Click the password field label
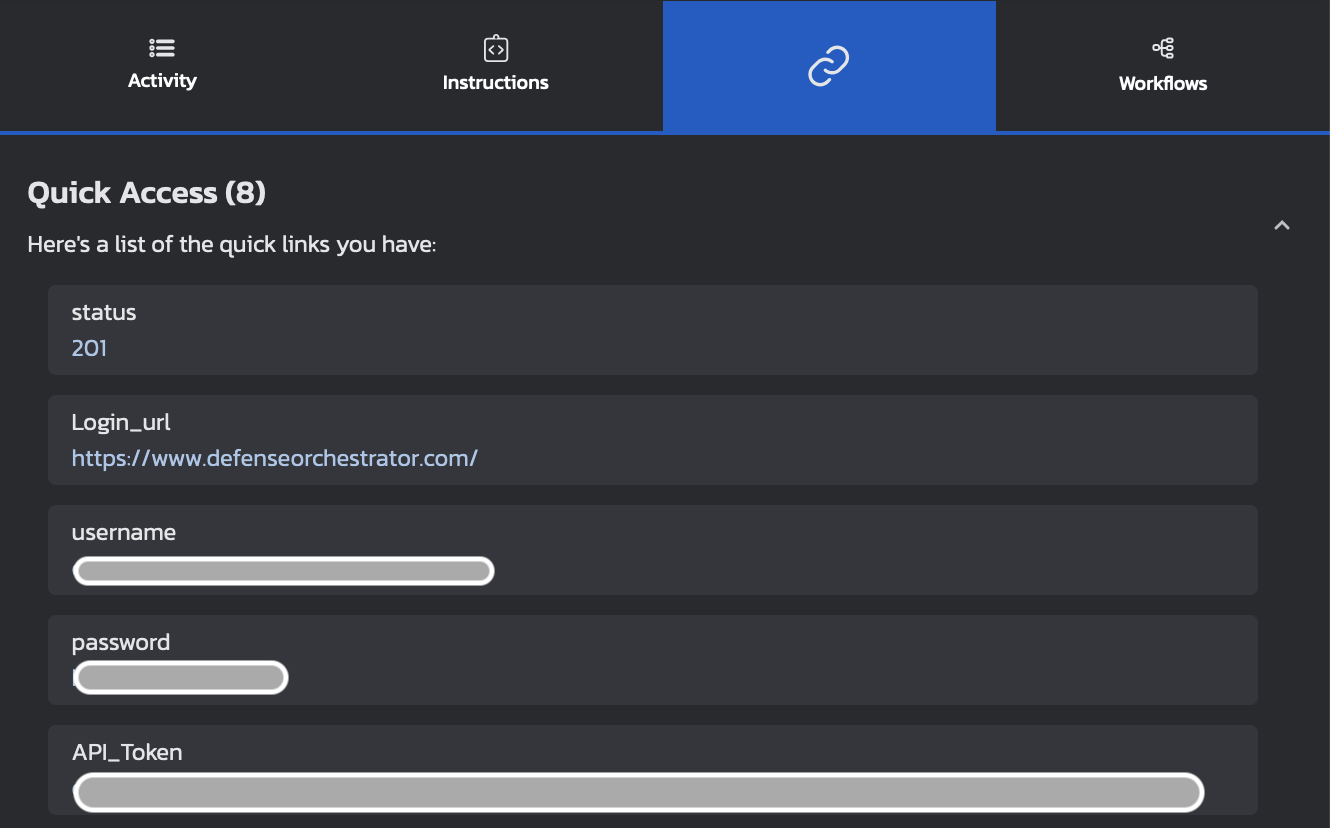This screenshot has width=1330, height=828. click(x=121, y=643)
